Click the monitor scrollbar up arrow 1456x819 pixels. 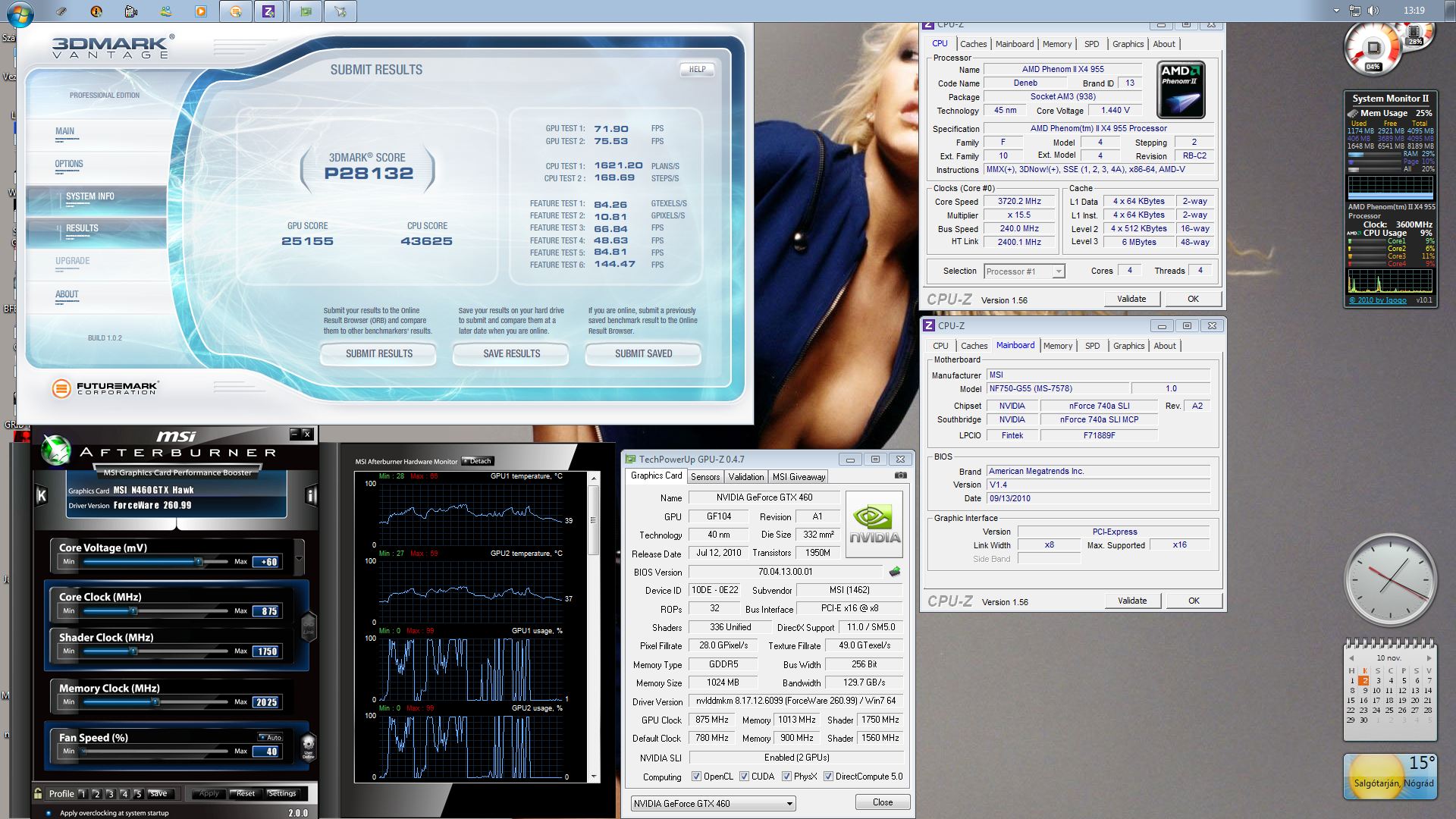(x=594, y=479)
